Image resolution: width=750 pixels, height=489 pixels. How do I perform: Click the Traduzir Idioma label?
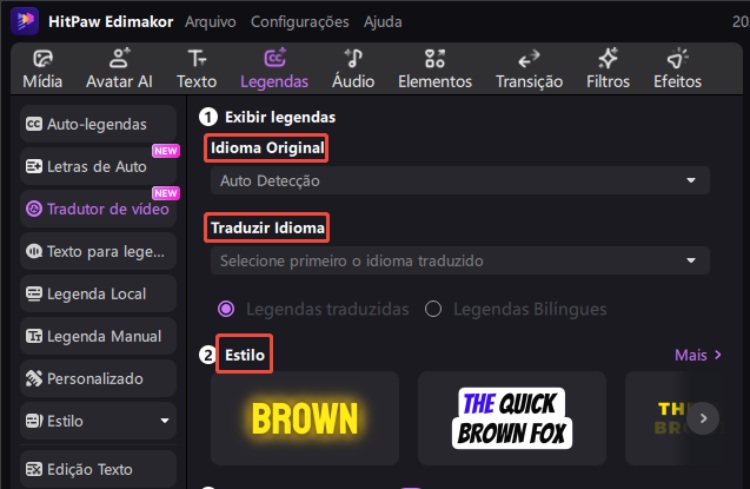point(267,228)
